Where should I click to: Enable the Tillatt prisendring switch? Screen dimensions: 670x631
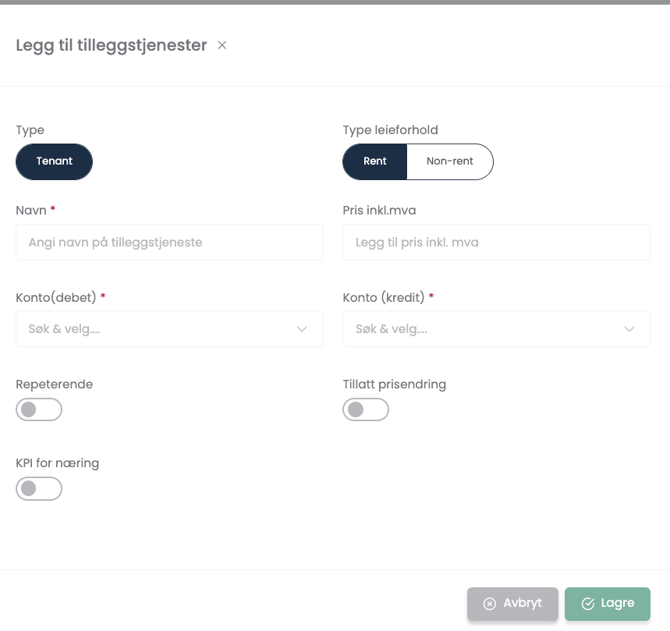[365, 409]
